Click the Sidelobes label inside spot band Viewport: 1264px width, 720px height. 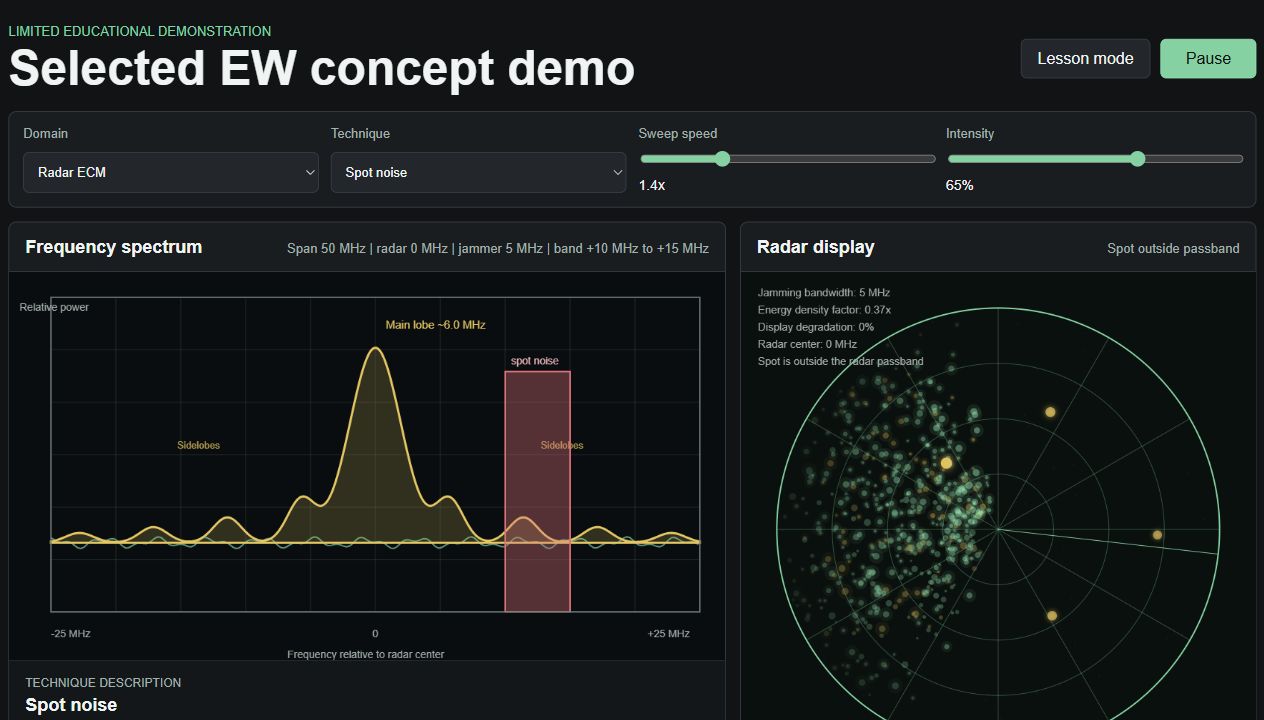pyautogui.click(x=562, y=445)
